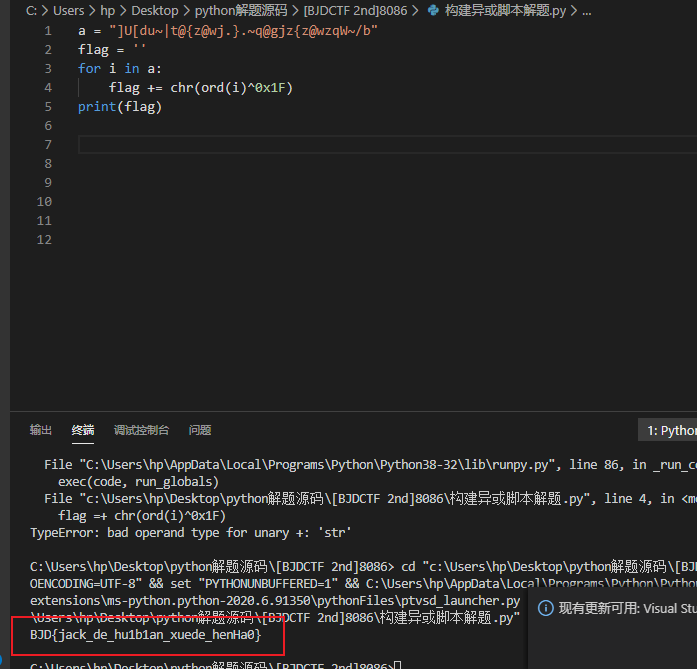
Task: Click the 'C:' drive breadcrumb
Action: coord(33,11)
